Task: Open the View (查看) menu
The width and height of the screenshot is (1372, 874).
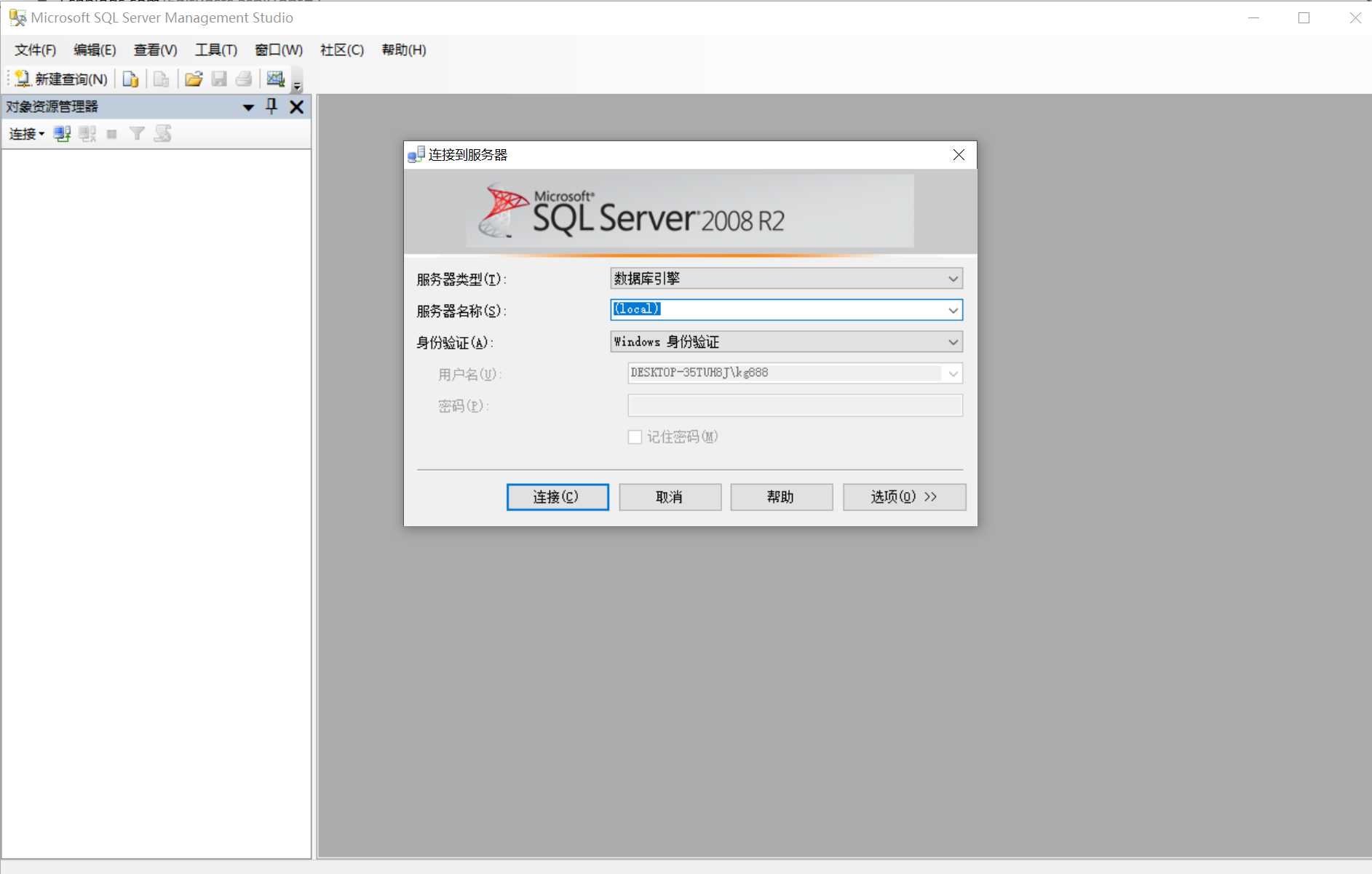Action: pos(155,49)
